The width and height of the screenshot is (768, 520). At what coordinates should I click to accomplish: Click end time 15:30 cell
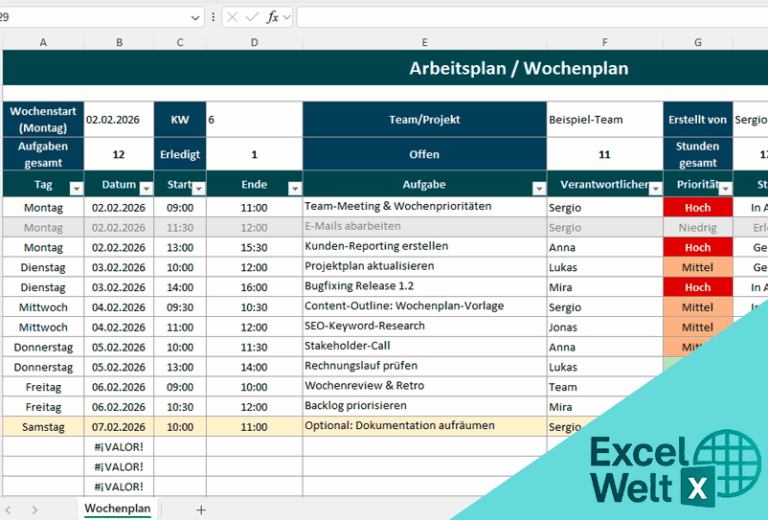pos(254,247)
